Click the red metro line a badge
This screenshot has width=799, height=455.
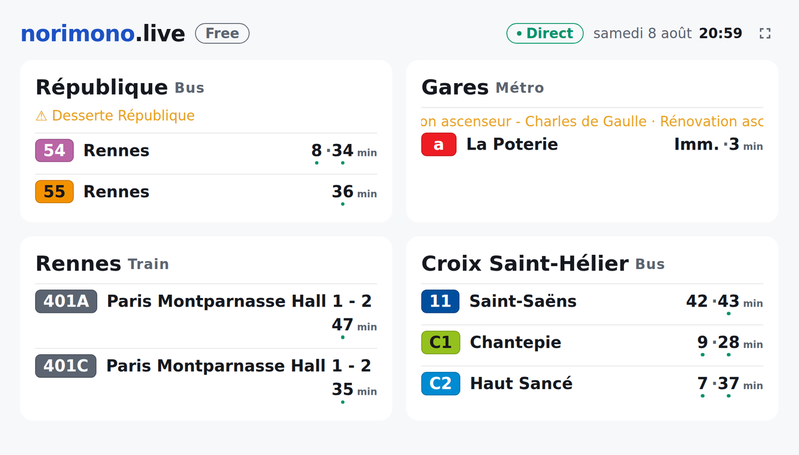click(x=439, y=144)
